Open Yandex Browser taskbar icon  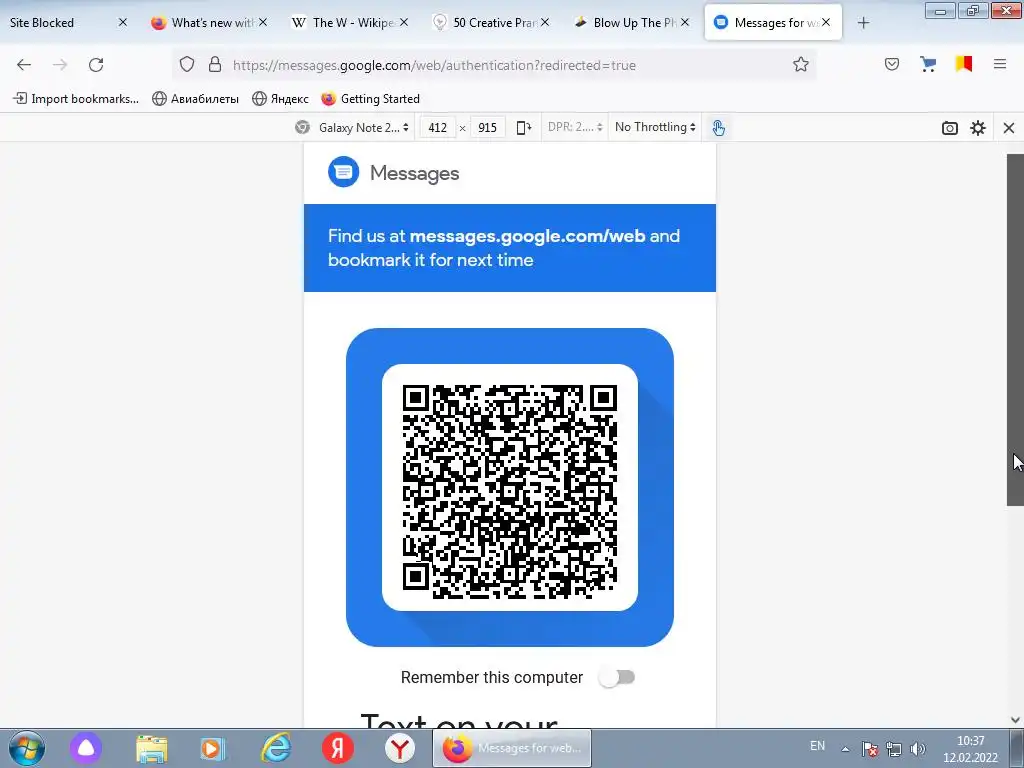pos(400,748)
